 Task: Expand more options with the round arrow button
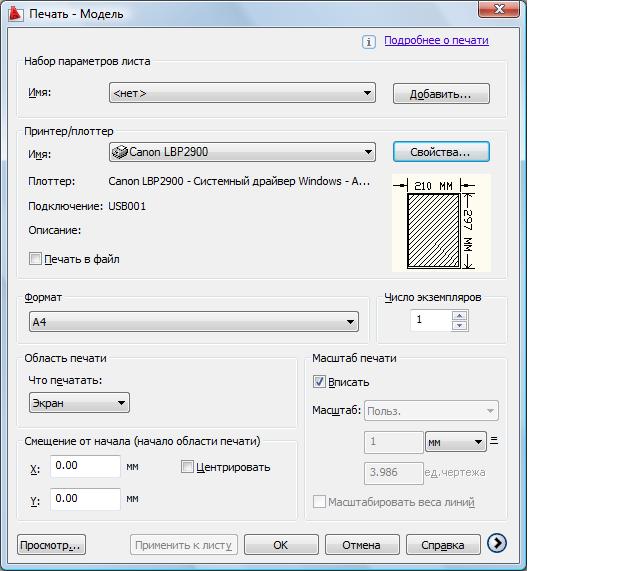click(497, 543)
